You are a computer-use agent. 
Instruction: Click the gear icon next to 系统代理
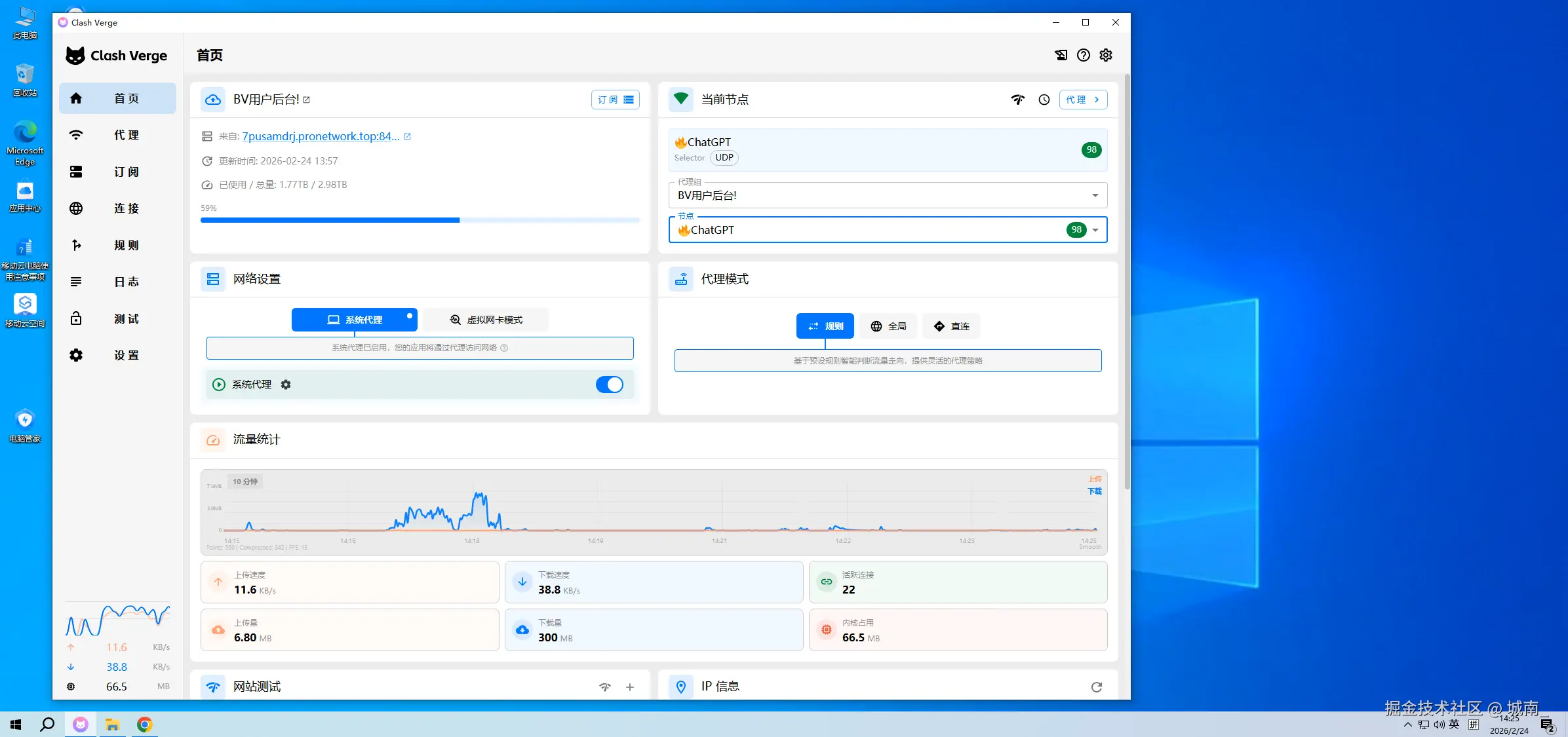(x=286, y=385)
